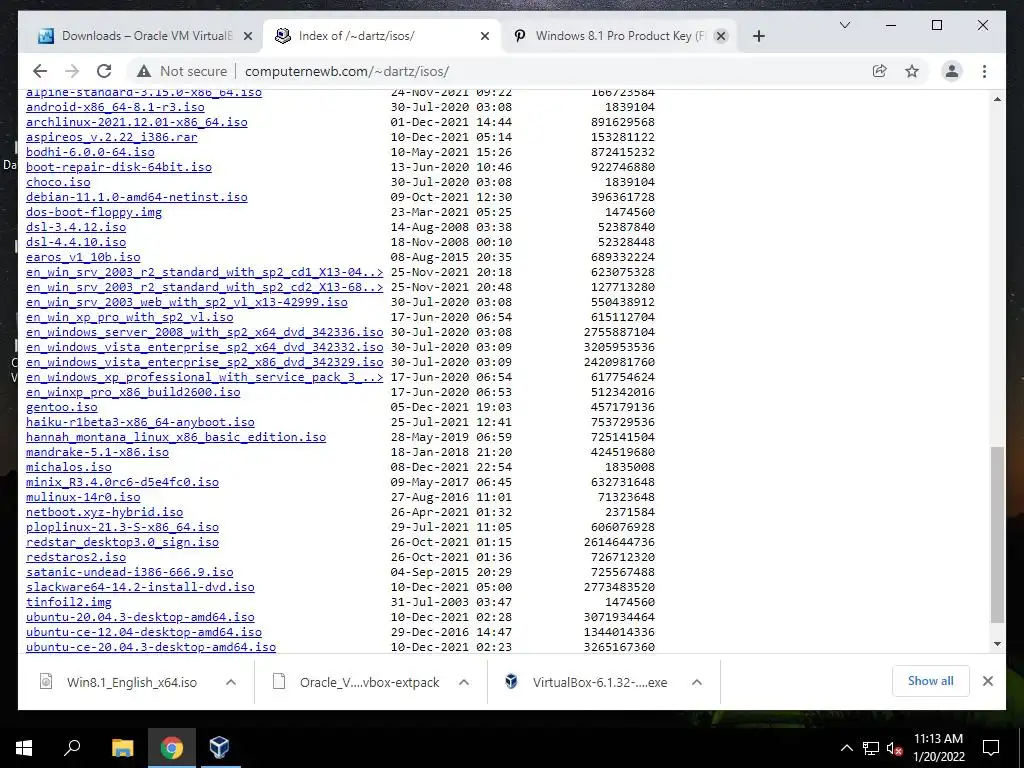Open taskbar search magnifier
The image size is (1024, 768).
coord(72,748)
